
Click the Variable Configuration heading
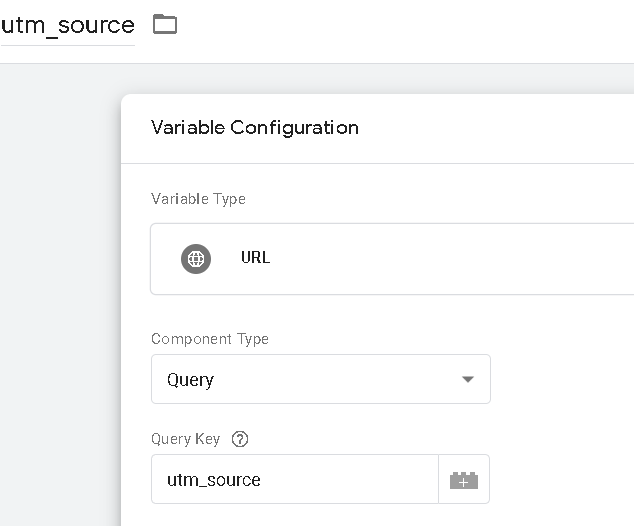[255, 128]
